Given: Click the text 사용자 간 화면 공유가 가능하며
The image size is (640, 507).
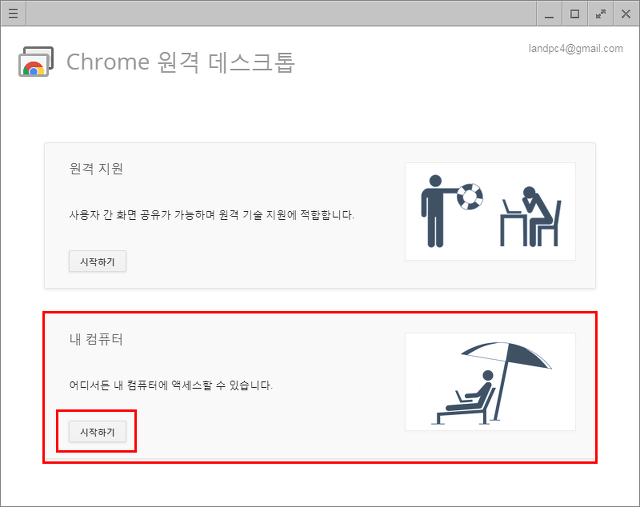Looking at the screenshot, I should (142, 215).
